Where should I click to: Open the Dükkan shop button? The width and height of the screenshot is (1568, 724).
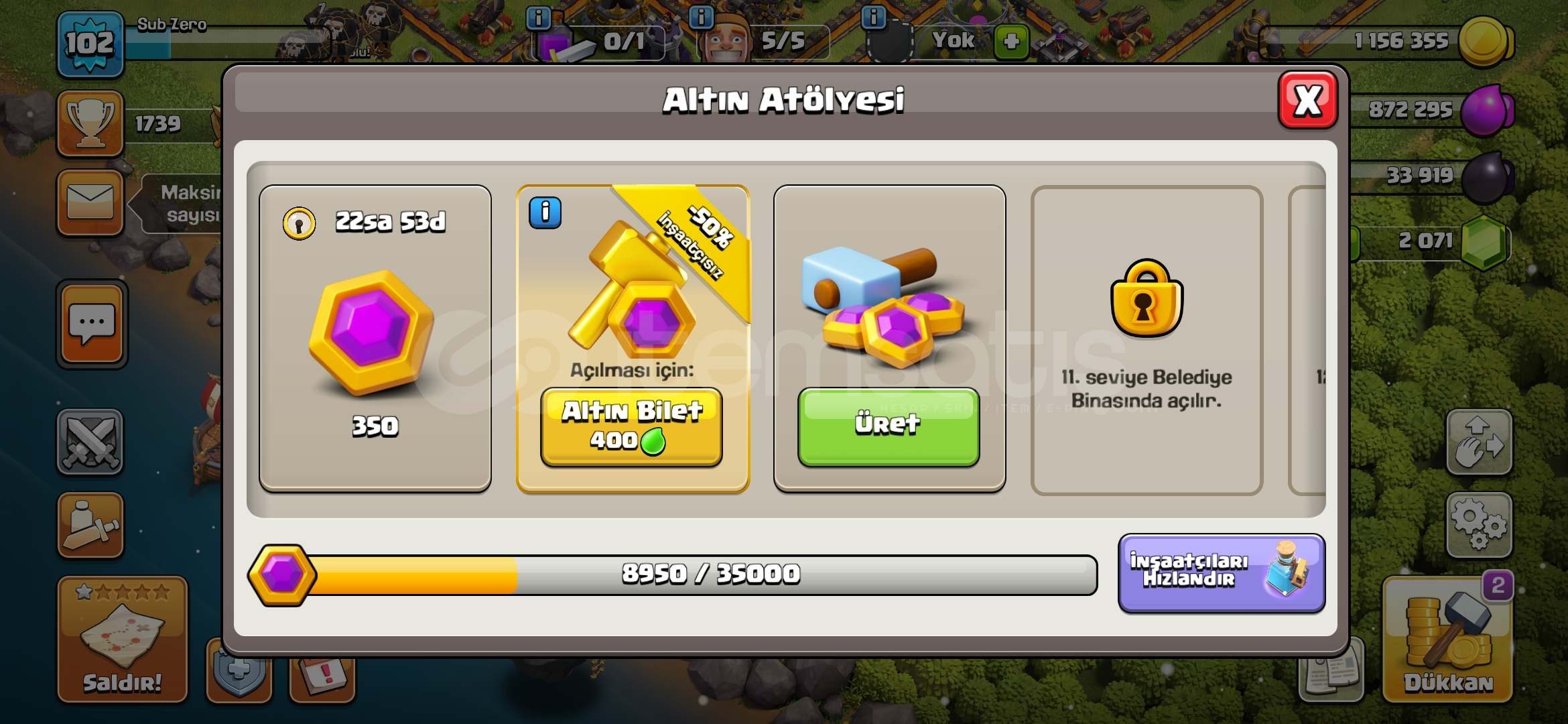pyautogui.click(x=1447, y=639)
